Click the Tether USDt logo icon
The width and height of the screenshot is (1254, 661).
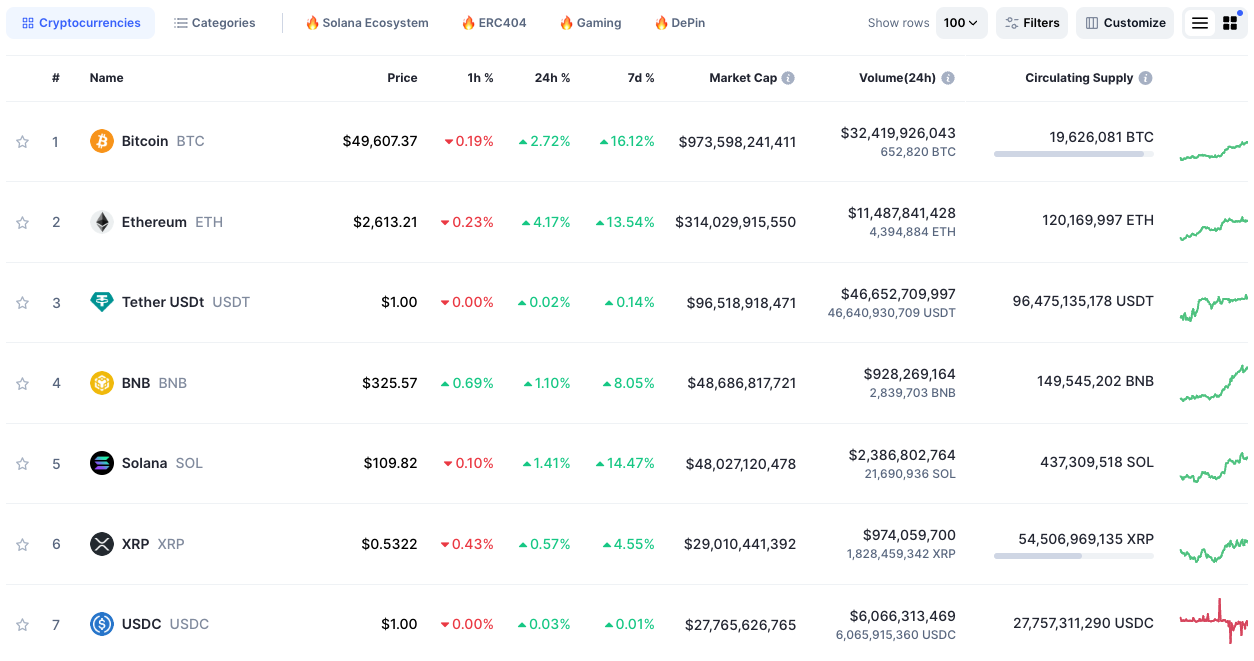click(101, 302)
